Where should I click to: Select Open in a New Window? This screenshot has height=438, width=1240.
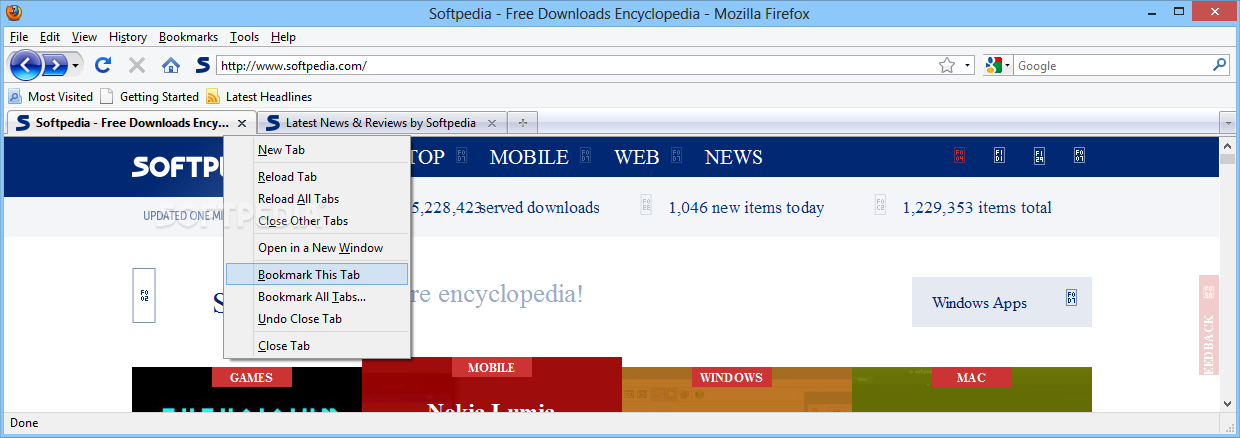(x=317, y=248)
